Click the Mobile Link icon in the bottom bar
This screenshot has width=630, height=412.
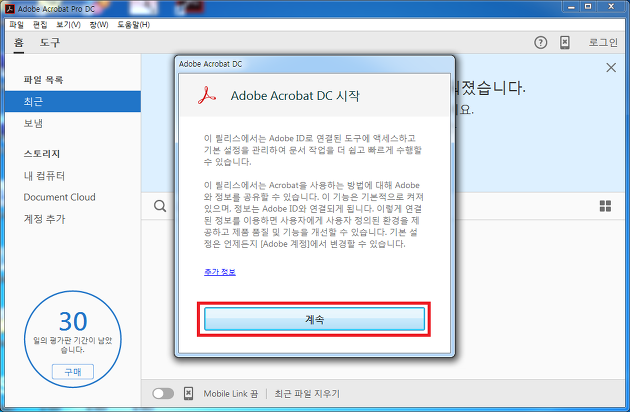[x=188, y=394]
